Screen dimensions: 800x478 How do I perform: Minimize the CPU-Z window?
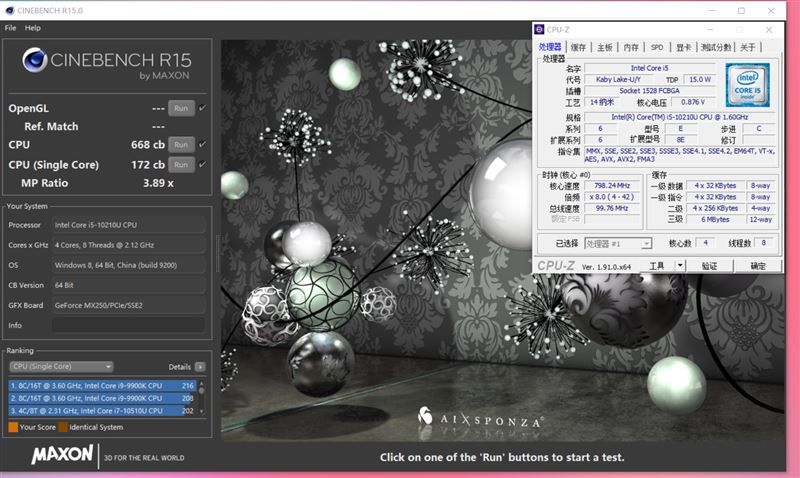pos(710,30)
